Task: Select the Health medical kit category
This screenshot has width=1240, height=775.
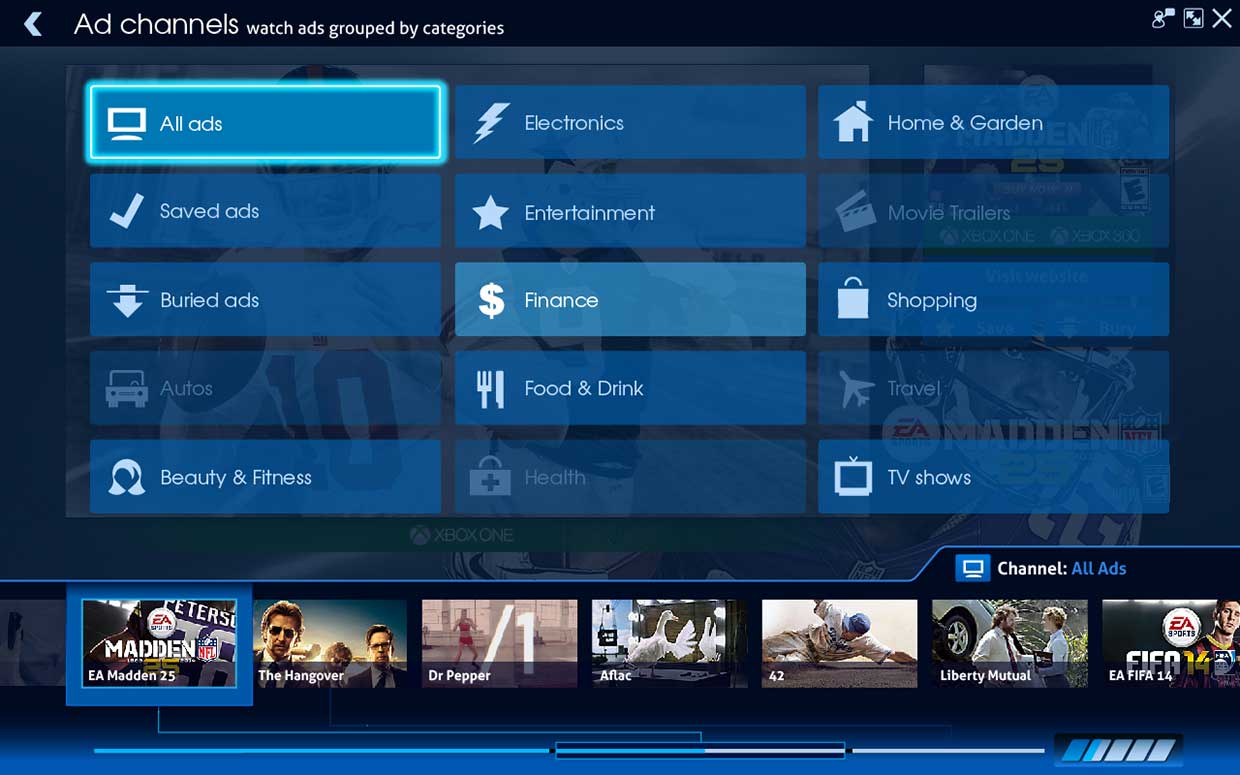Action: point(630,477)
